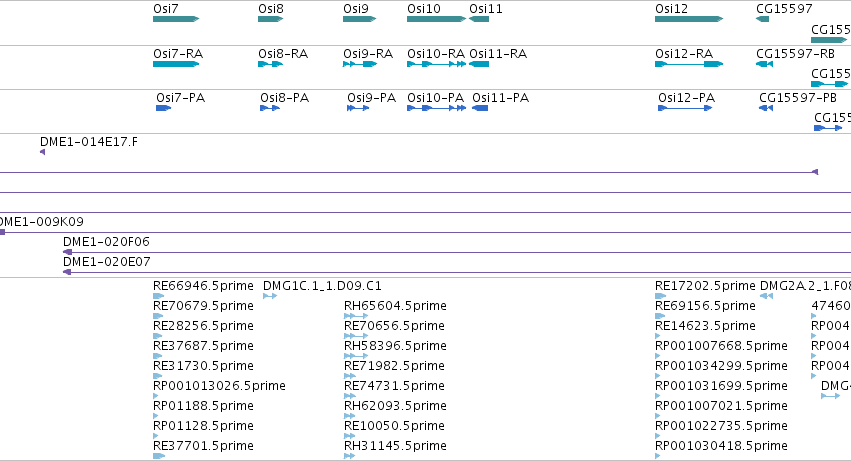
Task: Select the DME1-014E17.F arrow marker
Action: coord(42,152)
